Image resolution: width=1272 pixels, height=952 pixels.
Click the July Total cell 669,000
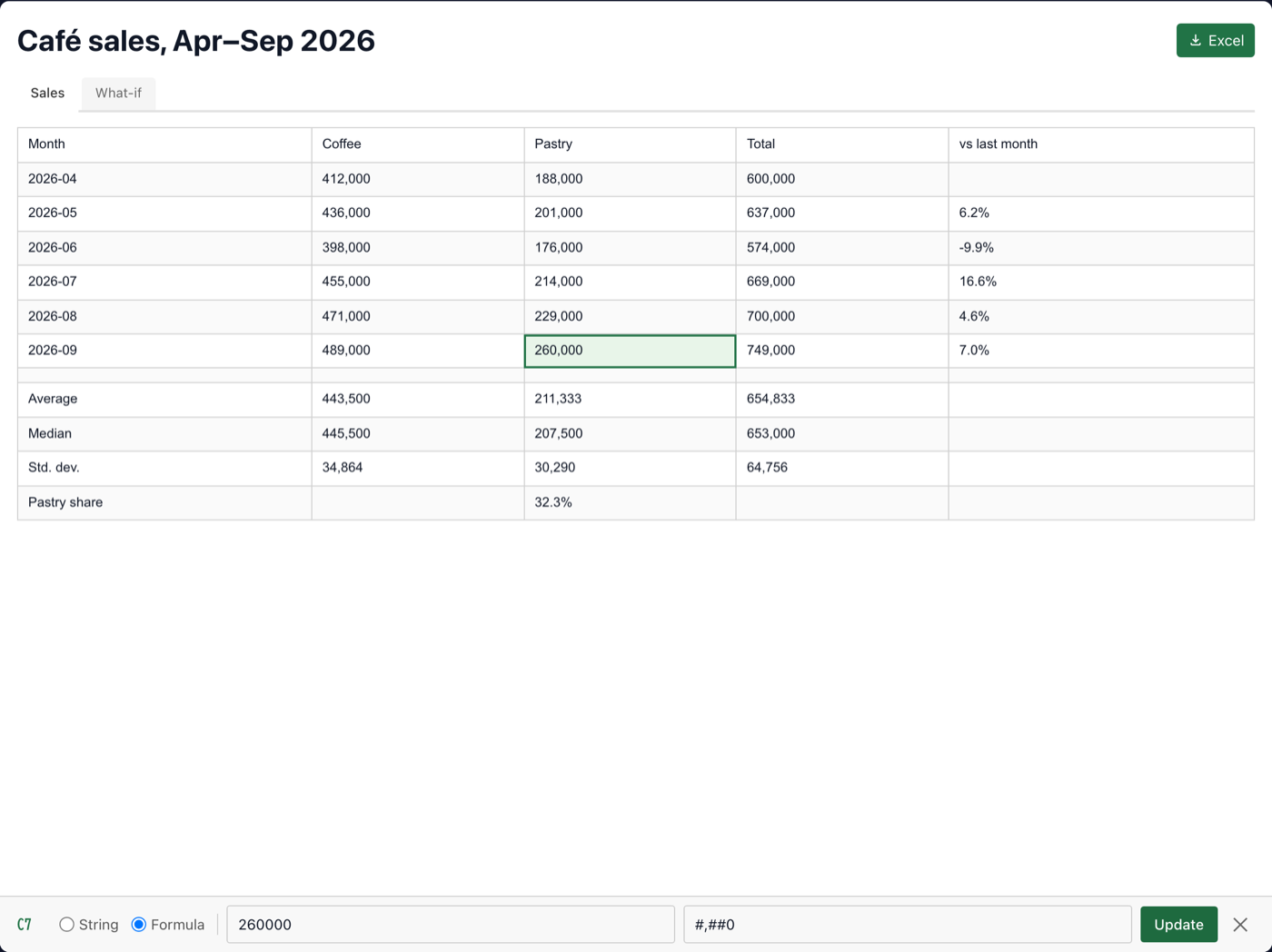coord(842,282)
